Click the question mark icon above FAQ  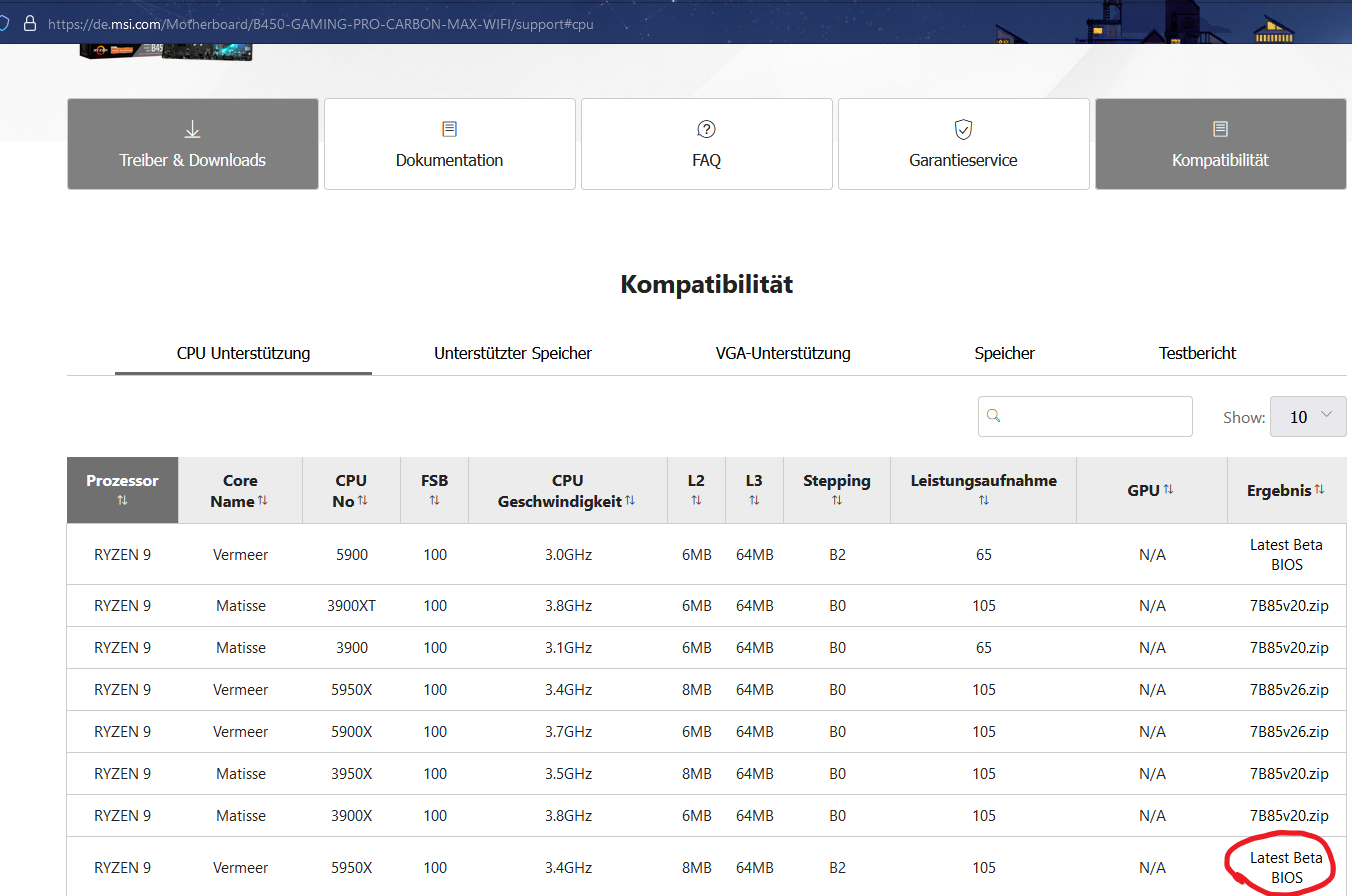707,129
